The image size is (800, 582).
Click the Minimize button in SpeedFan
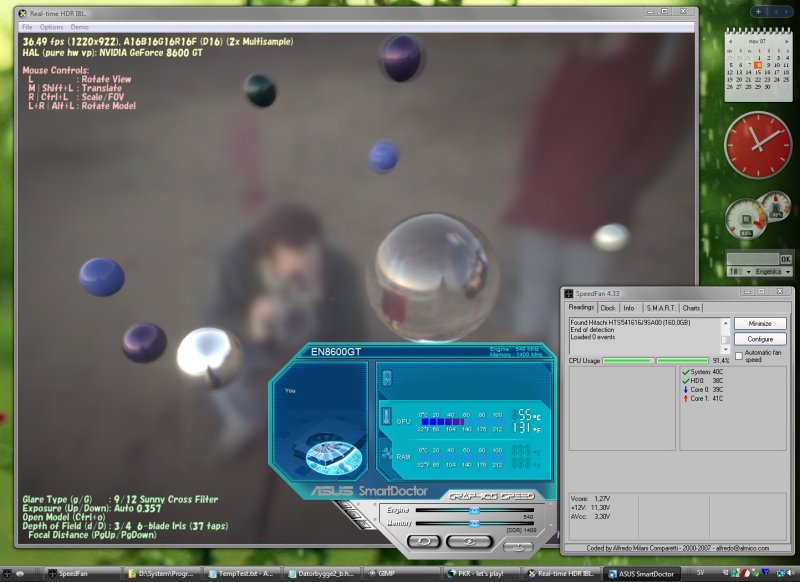(x=760, y=323)
